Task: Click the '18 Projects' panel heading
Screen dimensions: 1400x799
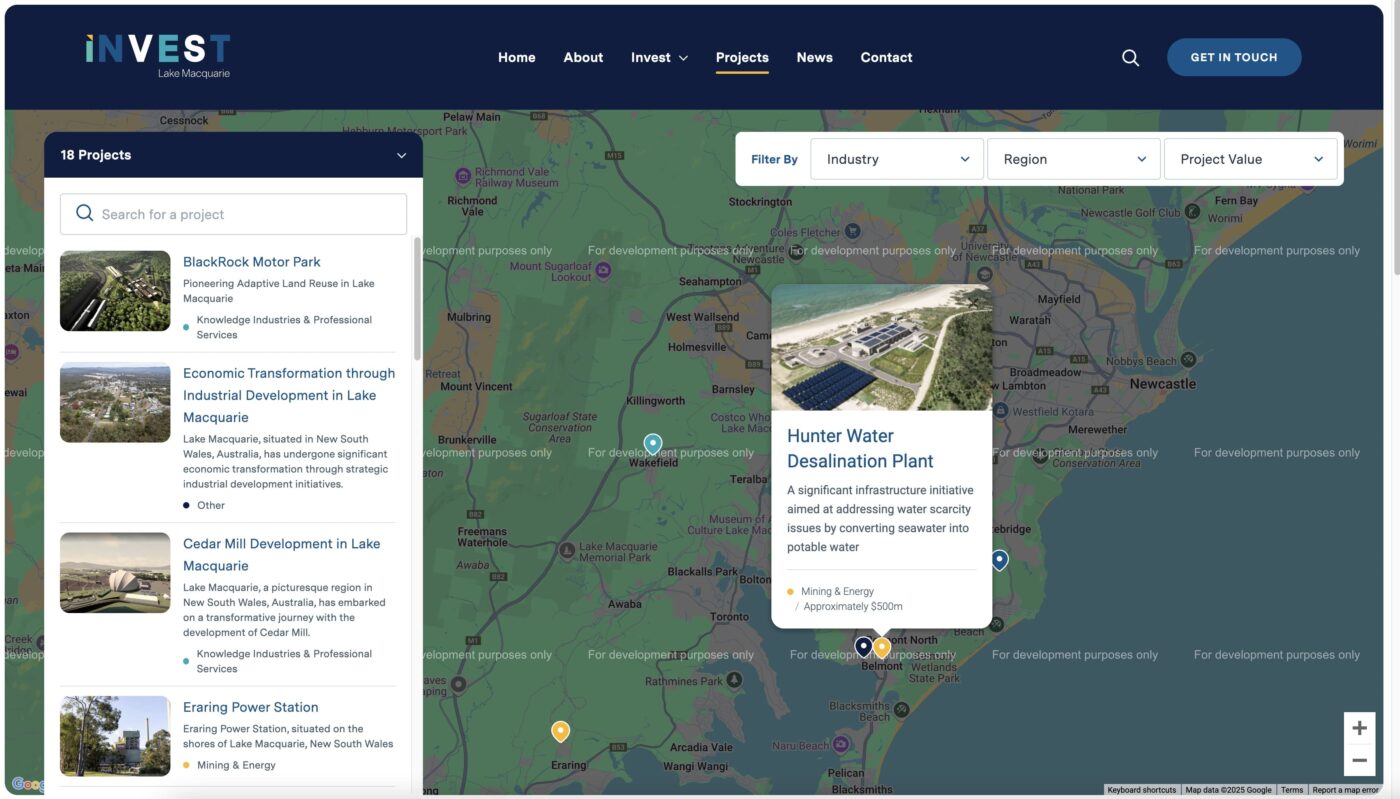Action: click(96, 155)
